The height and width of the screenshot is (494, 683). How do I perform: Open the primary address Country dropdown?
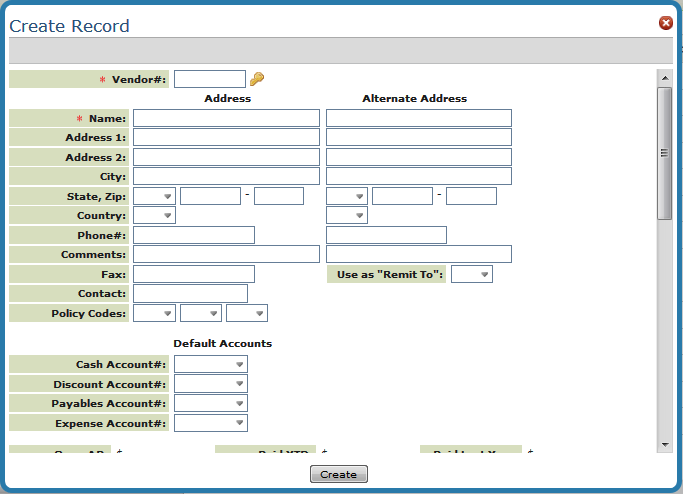(x=154, y=215)
